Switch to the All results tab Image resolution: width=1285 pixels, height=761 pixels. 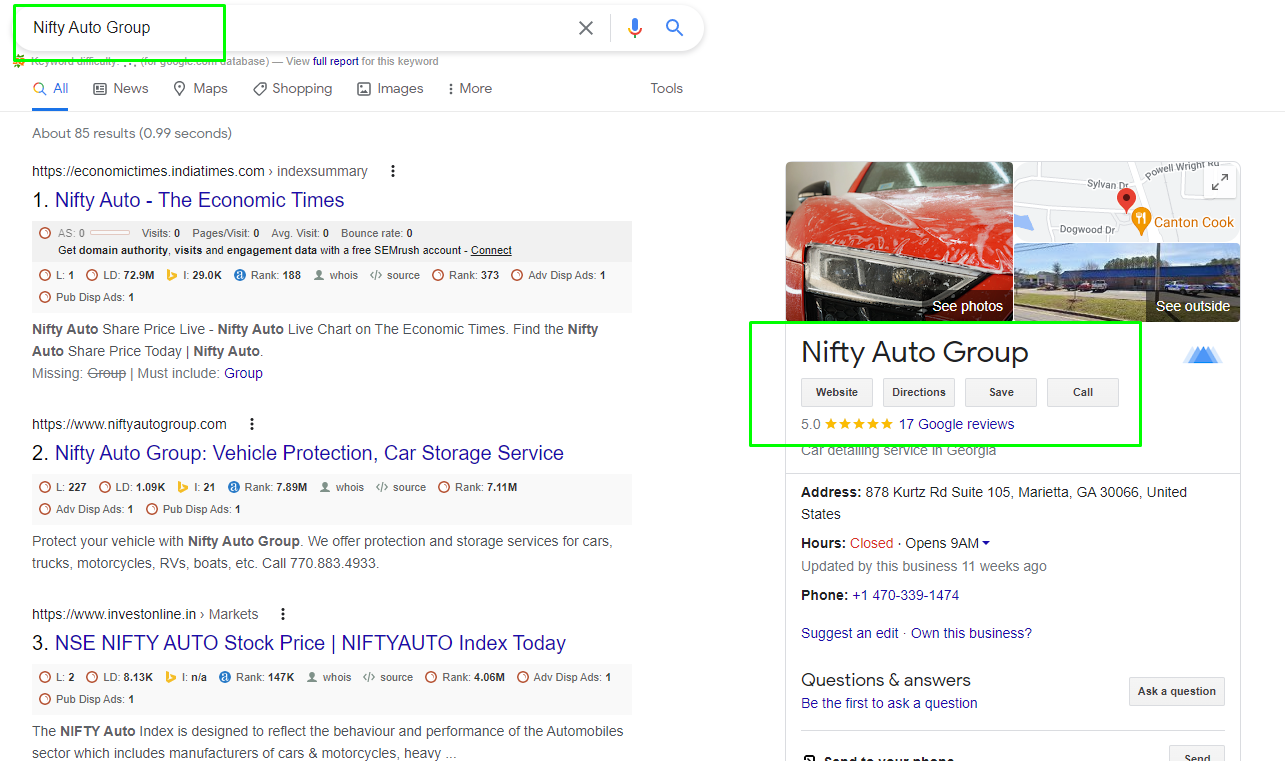coord(51,88)
